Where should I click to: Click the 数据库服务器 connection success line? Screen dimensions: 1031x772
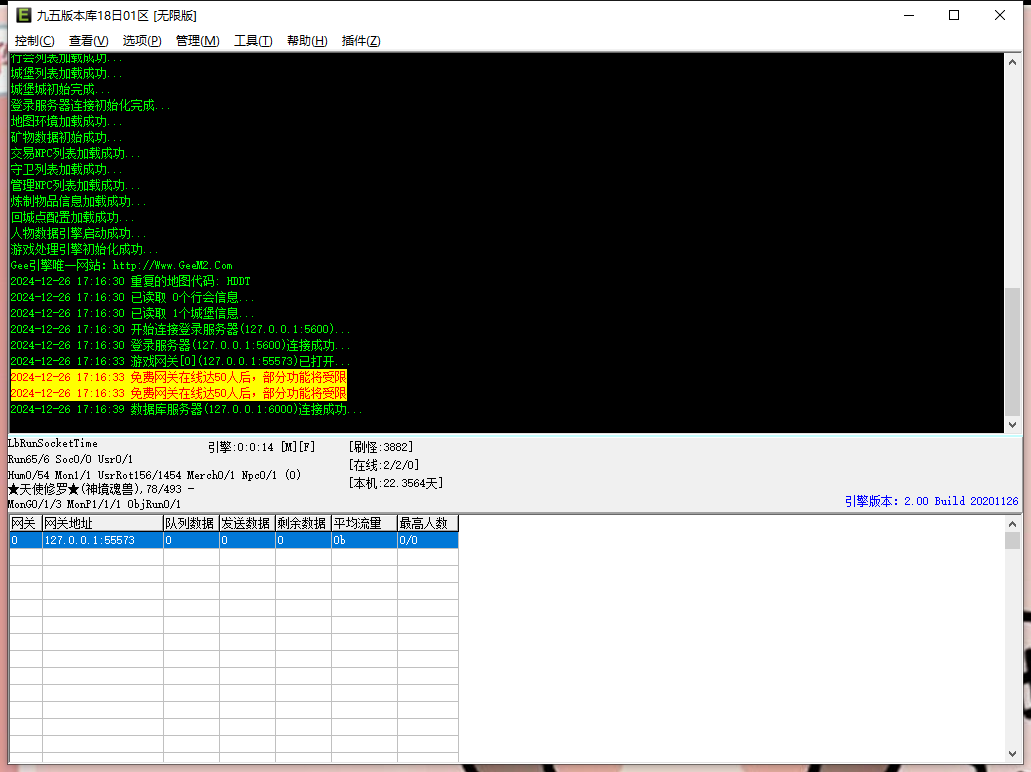coord(186,409)
